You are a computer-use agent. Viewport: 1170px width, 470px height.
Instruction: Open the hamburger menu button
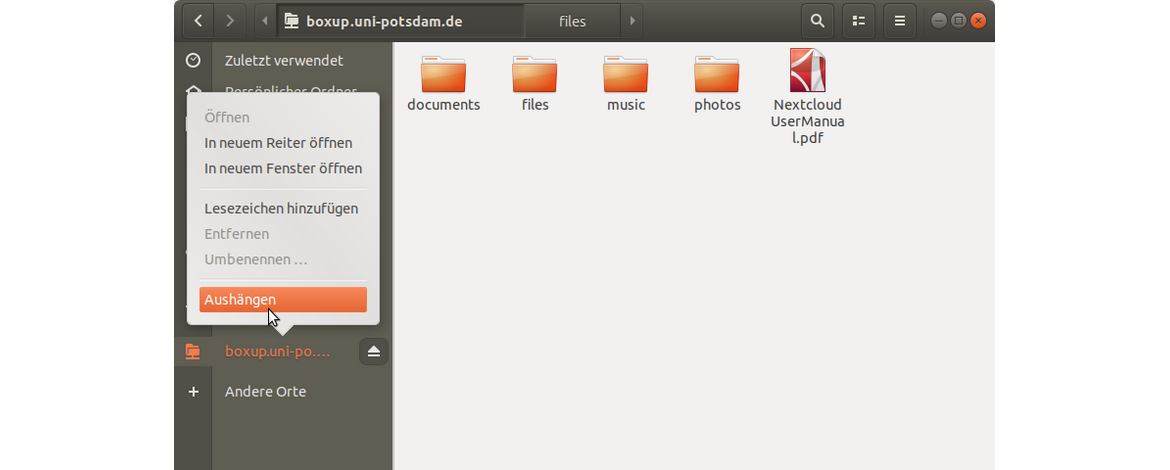[900, 20]
